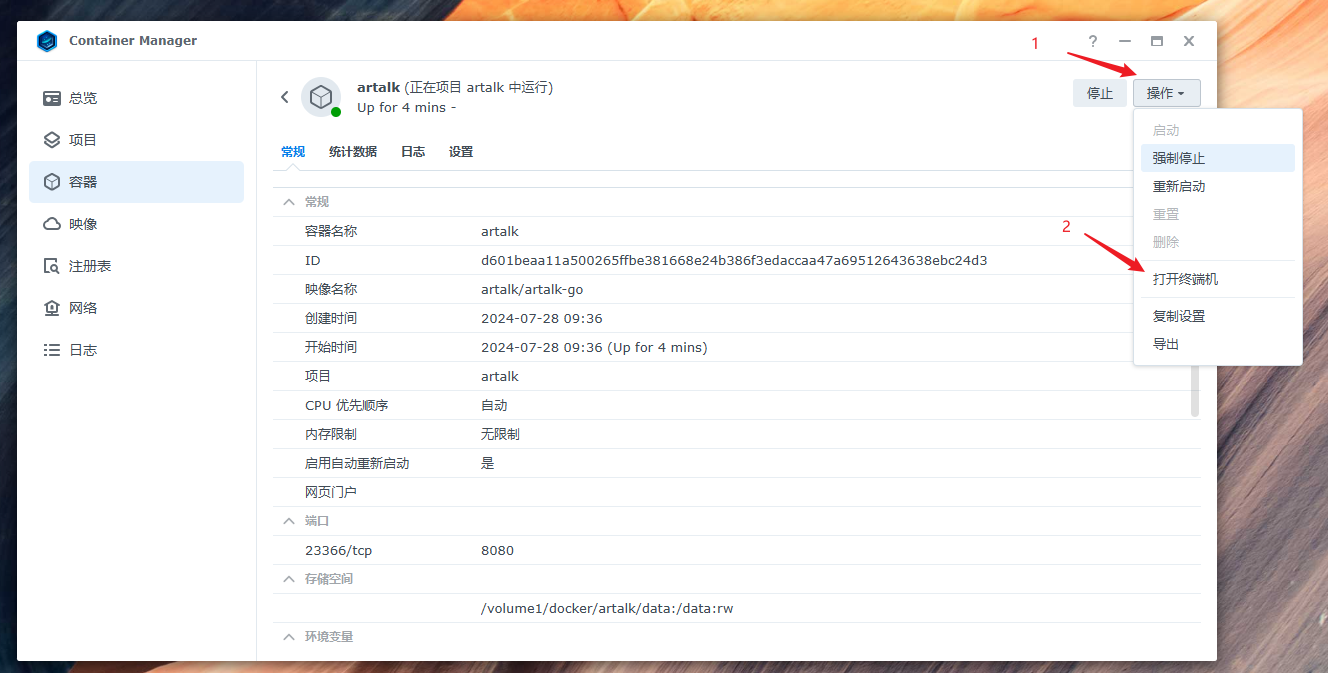
Task: Collapse the 端口 port section
Action: pos(289,521)
